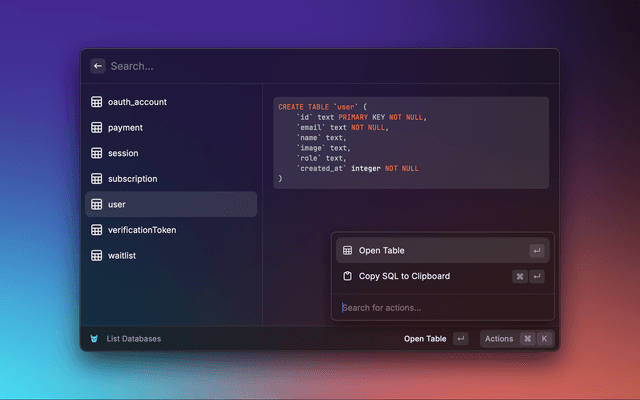
Task: Click the table icon beside waitlist
Action: coord(97,255)
